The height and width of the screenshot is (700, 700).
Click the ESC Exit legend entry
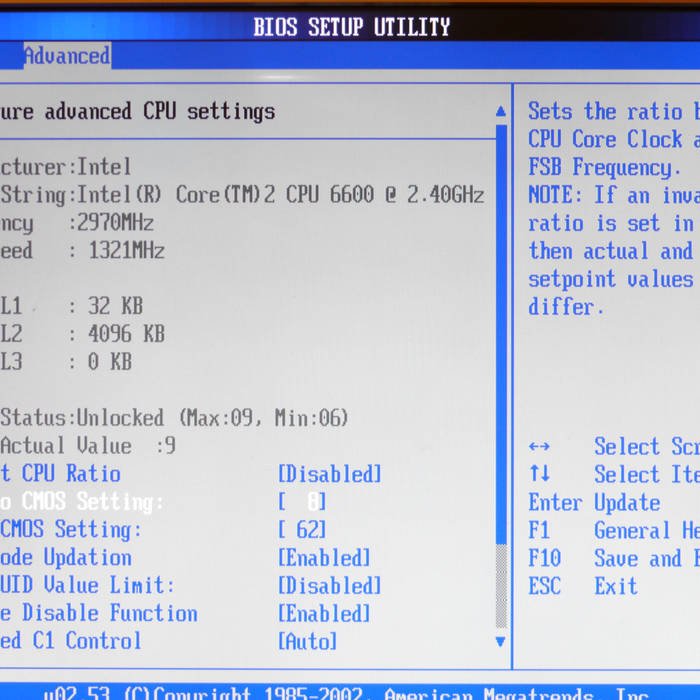[583, 586]
